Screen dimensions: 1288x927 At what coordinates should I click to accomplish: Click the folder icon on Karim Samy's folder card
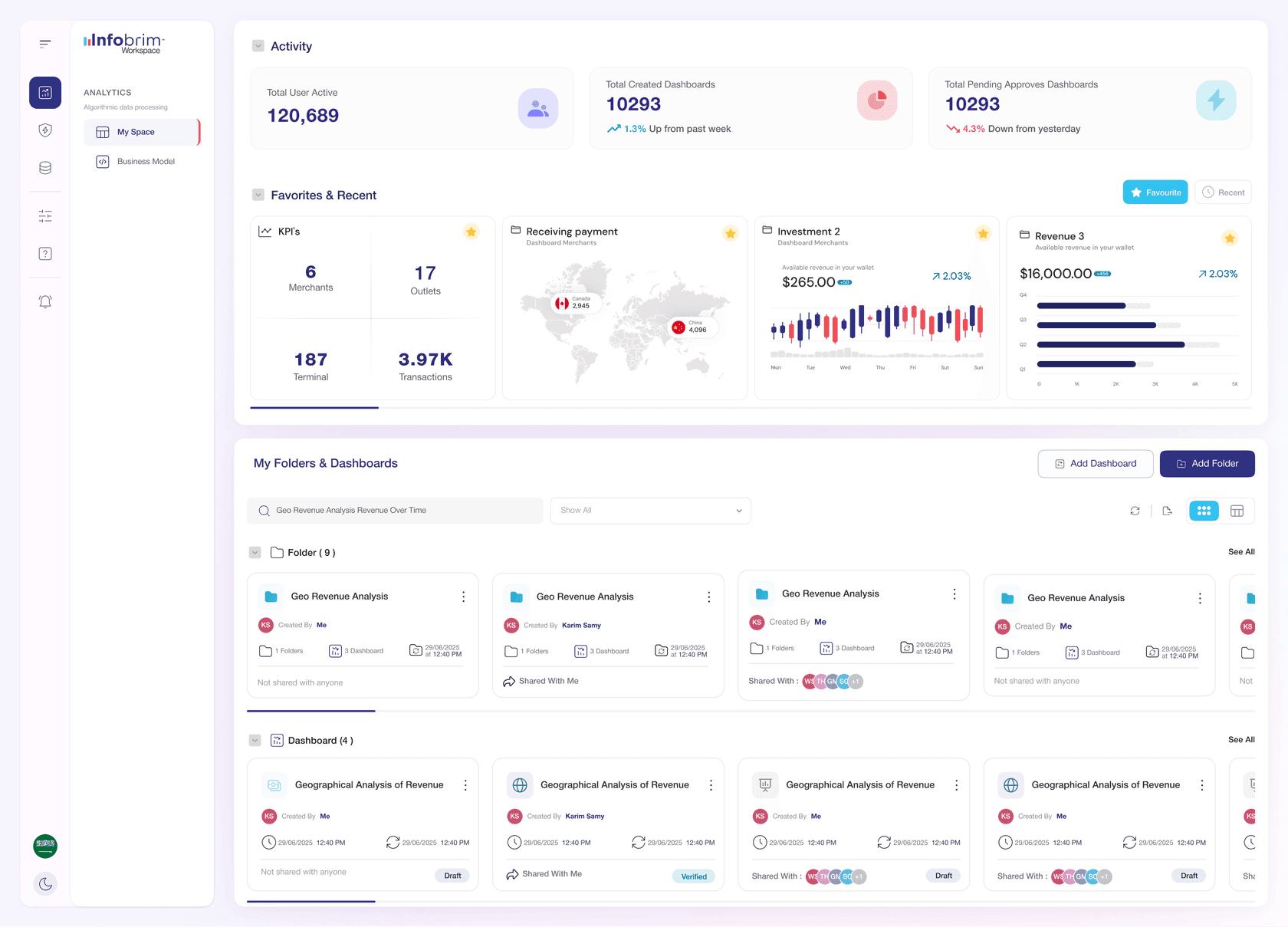[517, 597]
